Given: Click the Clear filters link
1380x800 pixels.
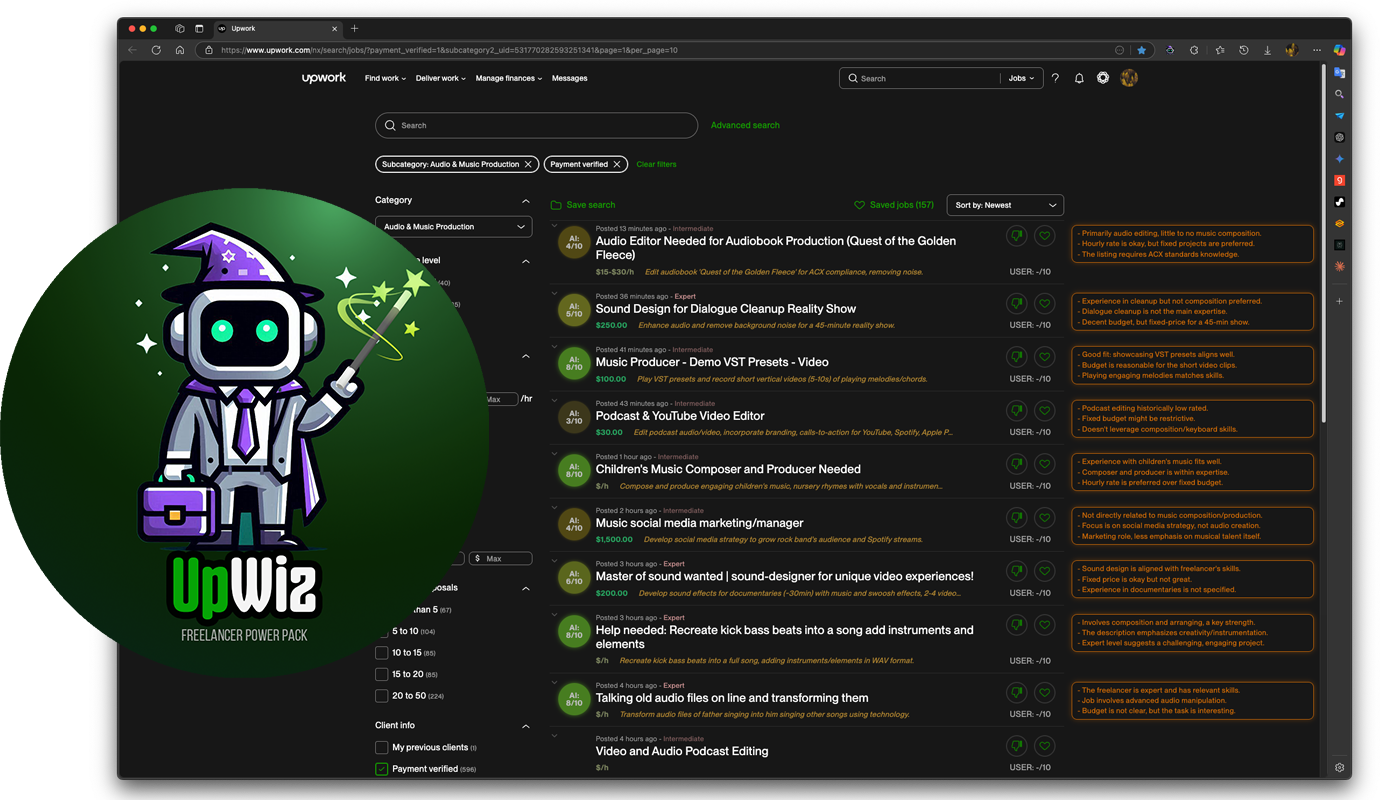Looking at the screenshot, I should pyautogui.click(x=656, y=164).
